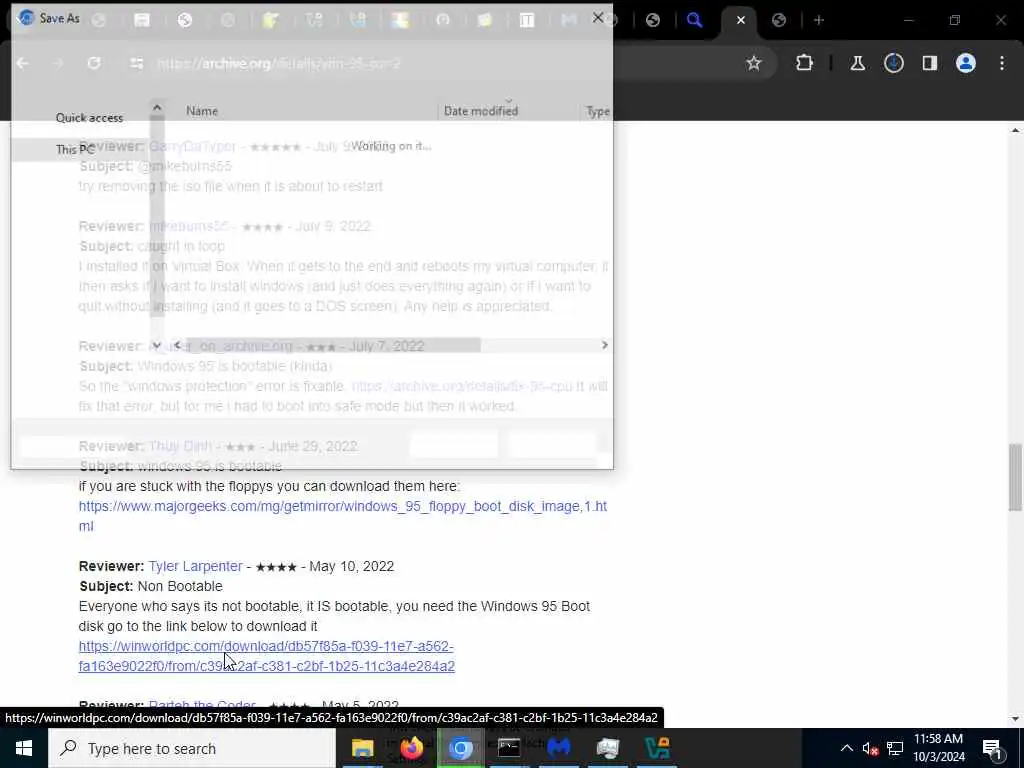The image size is (1024, 768).
Task: Click the sidebar scroll up arrow
Action: [157, 107]
